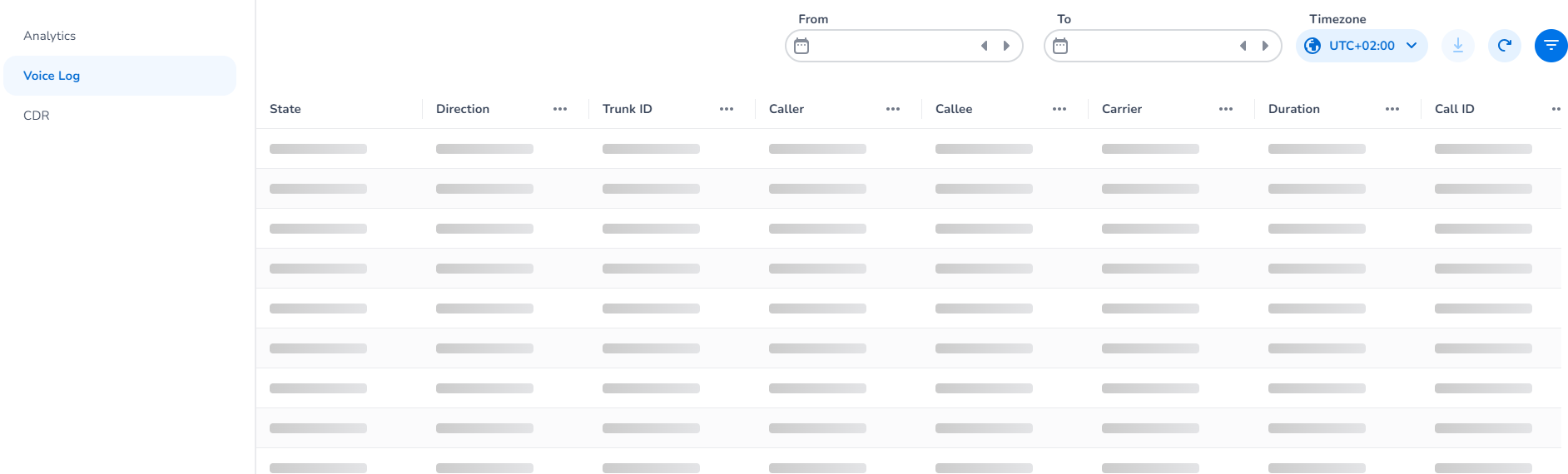Open Trunk ID column options menu
Screen dimensions: 1568x474
pos(727,109)
